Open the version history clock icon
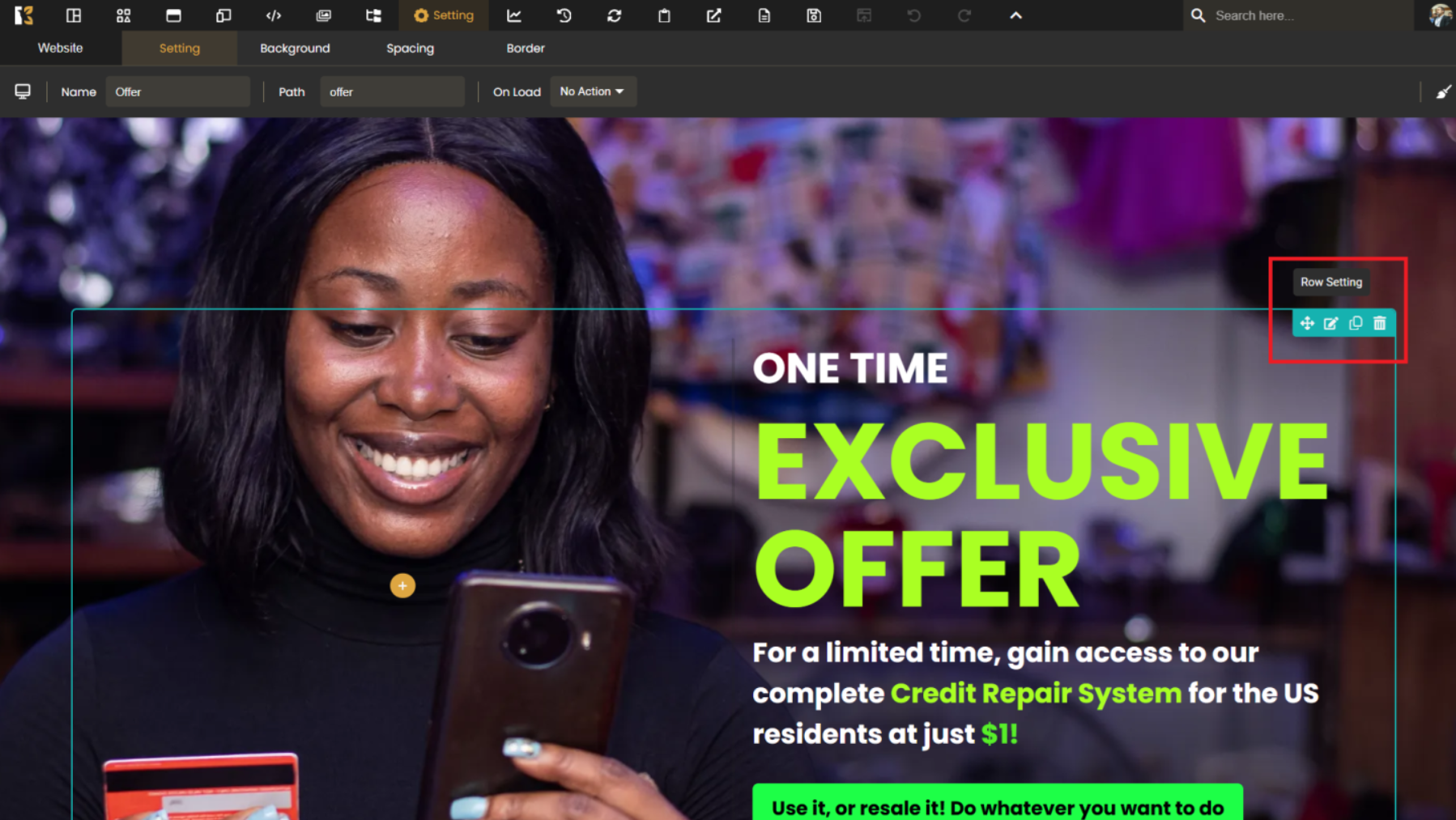Image resolution: width=1456 pixels, height=820 pixels. tap(564, 15)
